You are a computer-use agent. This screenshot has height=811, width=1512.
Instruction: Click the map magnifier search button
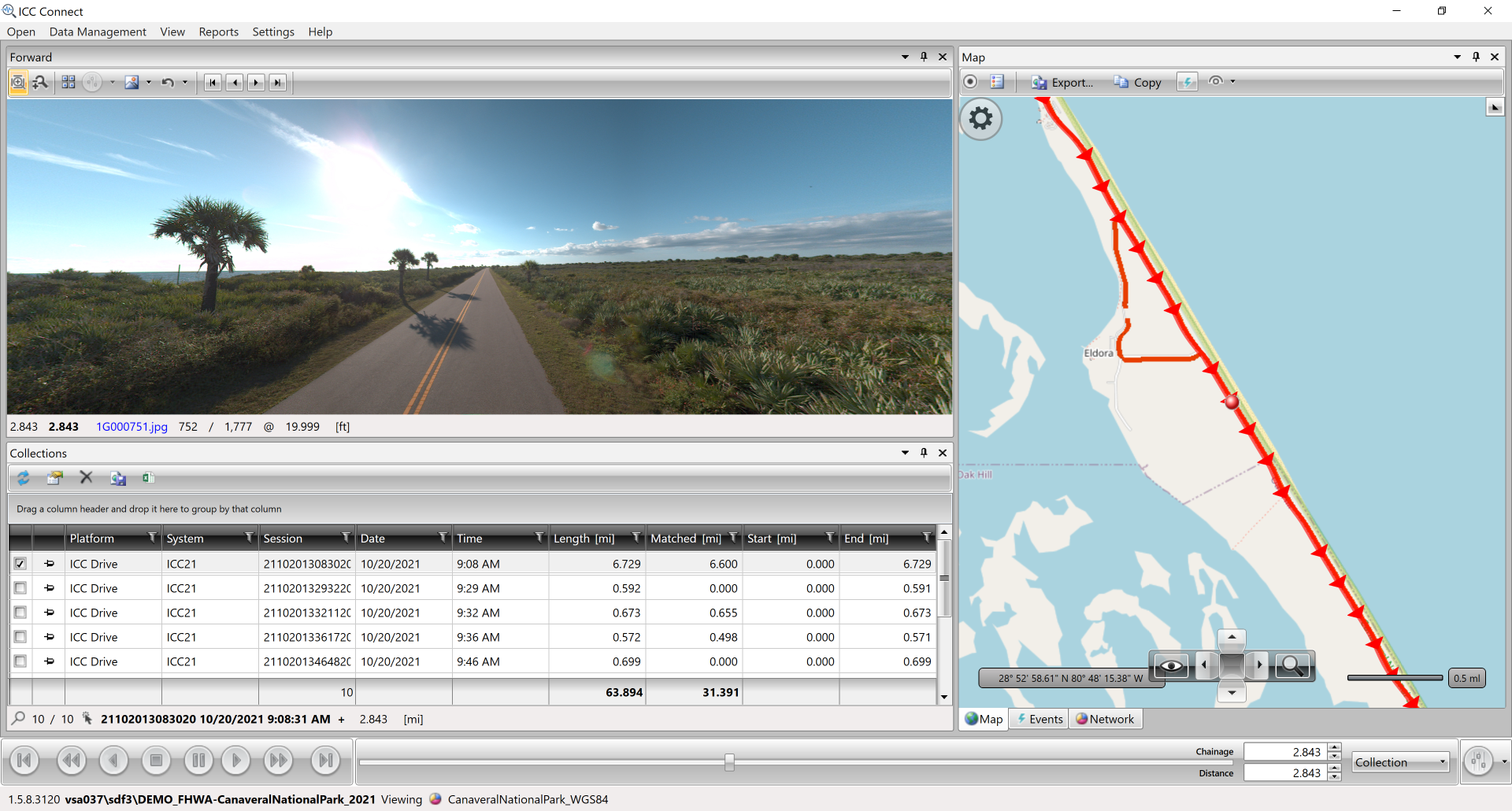(1291, 666)
